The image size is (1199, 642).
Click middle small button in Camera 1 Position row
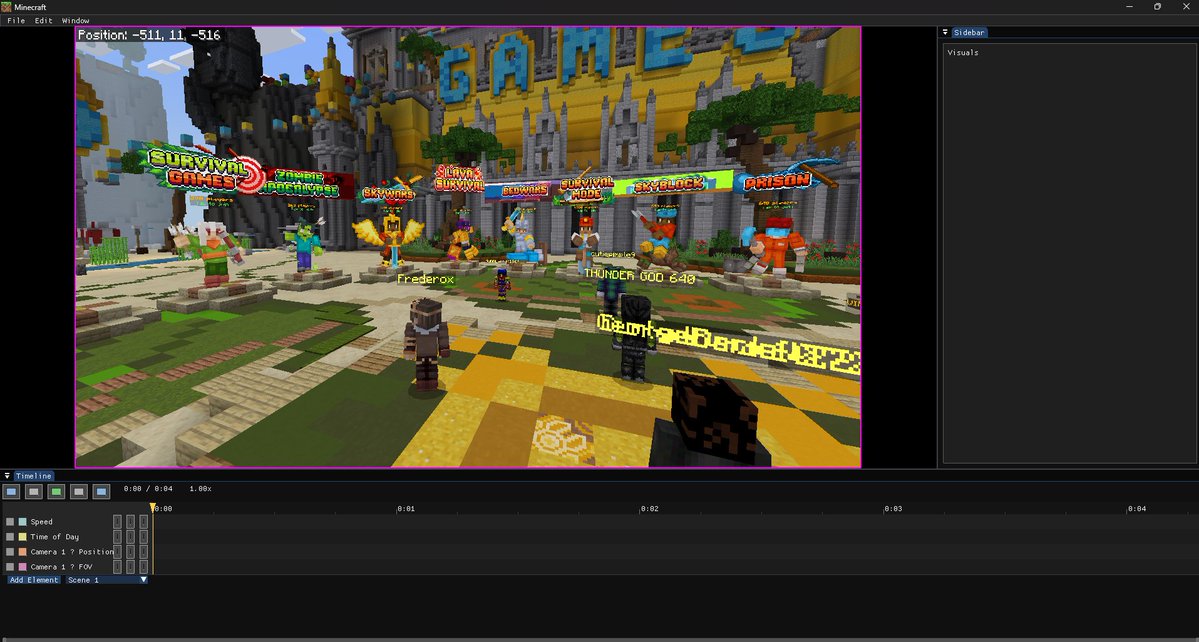pos(131,552)
